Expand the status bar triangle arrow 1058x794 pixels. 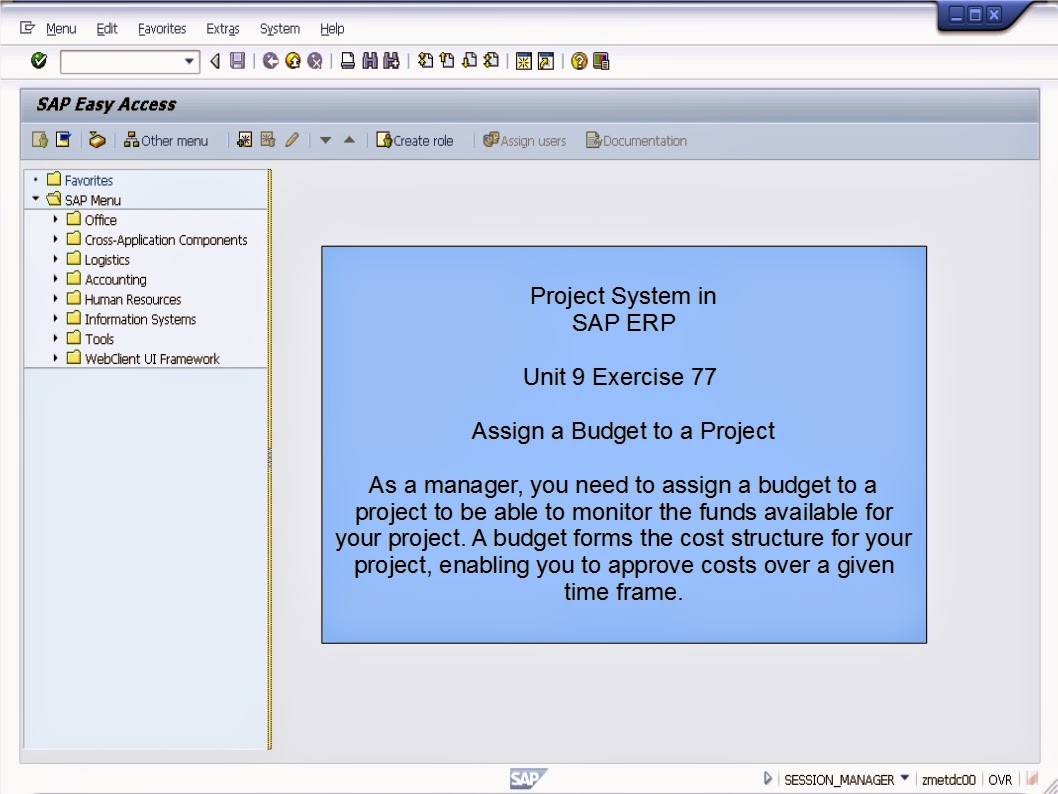click(x=767, y=778)
